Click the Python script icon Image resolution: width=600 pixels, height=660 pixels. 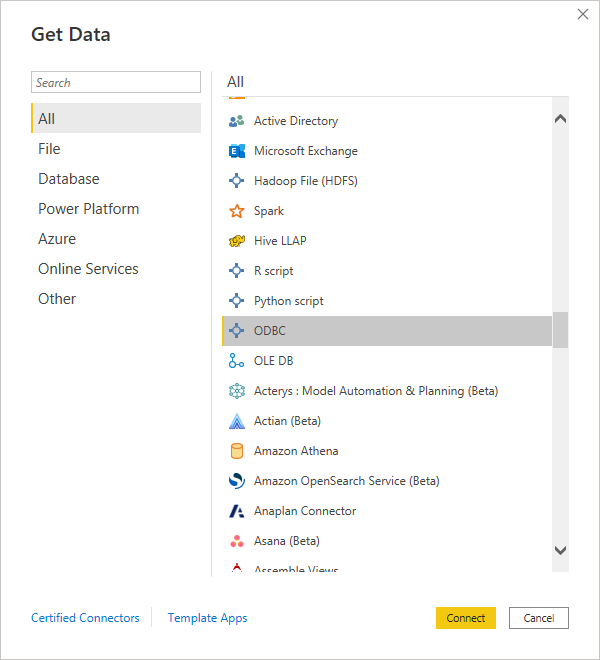click(x=237, y=301)
